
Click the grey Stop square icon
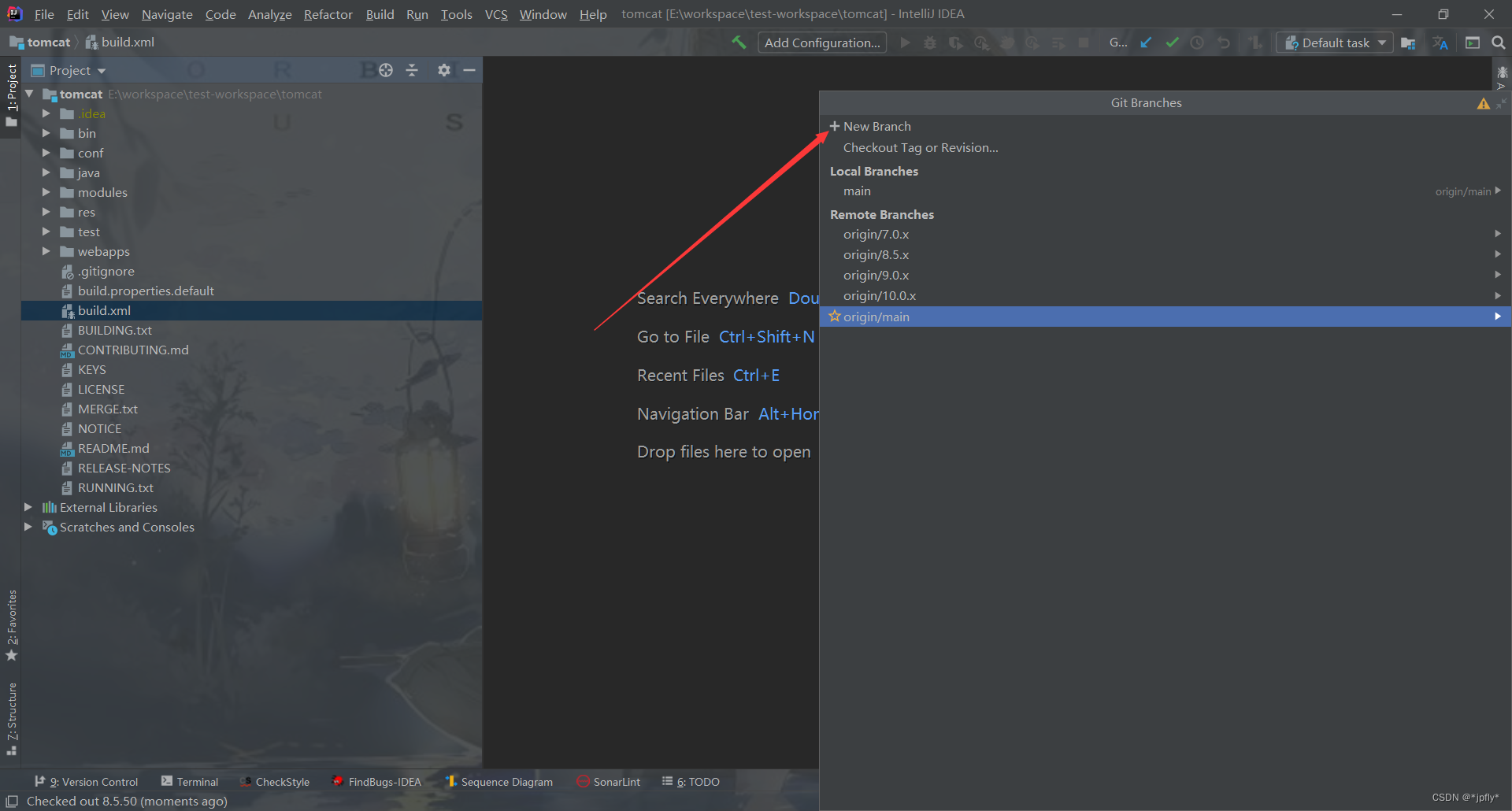tap(1084, 43)
